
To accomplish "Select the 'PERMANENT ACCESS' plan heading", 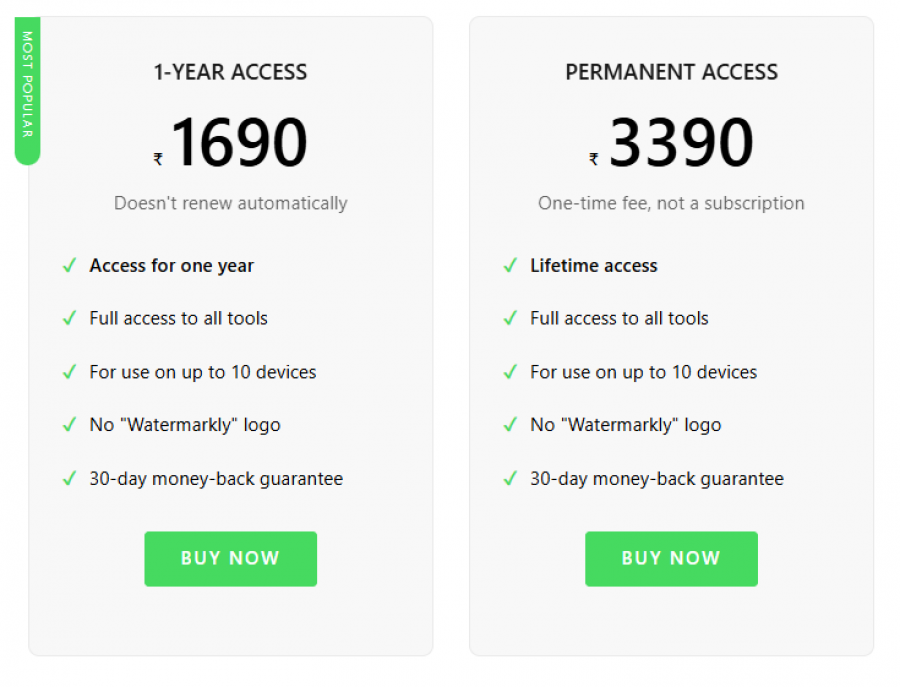I will coord(671,72).
